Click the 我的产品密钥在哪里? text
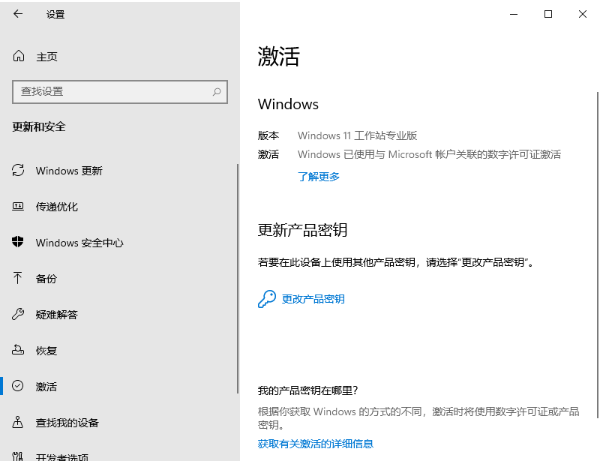 tap(308, 390)
